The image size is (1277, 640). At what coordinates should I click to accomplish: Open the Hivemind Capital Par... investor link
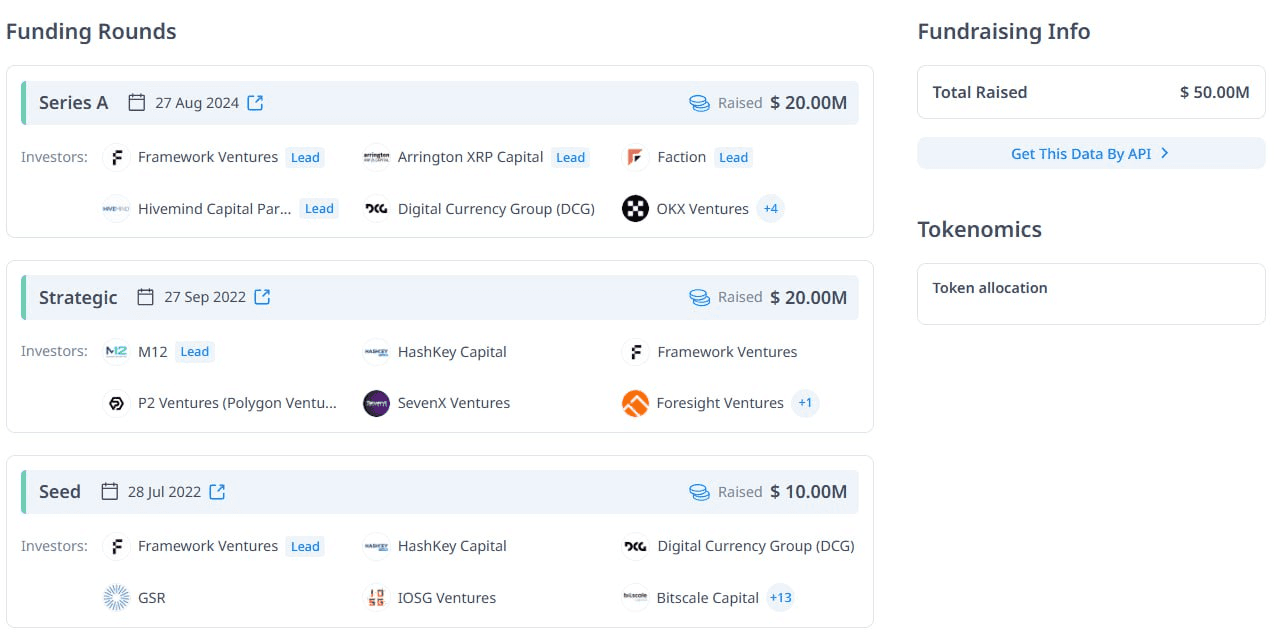pyautogui.click(x=215, y=209)
